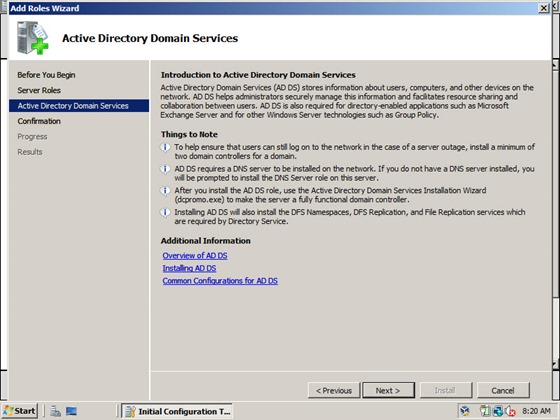Open Server Manager from the quick launch bar
Image resolution: width=560 pixels, height=420 pixels.
[x=55, y=411]
